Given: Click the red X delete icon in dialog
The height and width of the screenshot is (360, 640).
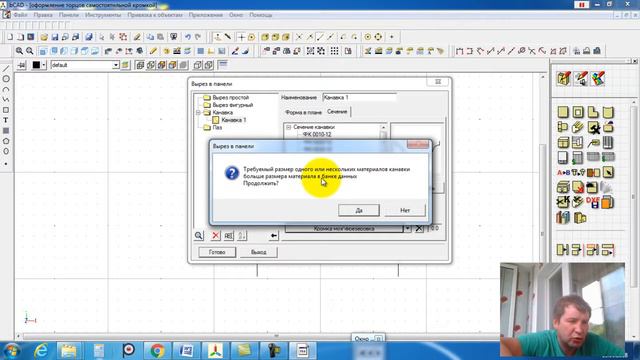Looking at the screenshot, I should [216, 236].
